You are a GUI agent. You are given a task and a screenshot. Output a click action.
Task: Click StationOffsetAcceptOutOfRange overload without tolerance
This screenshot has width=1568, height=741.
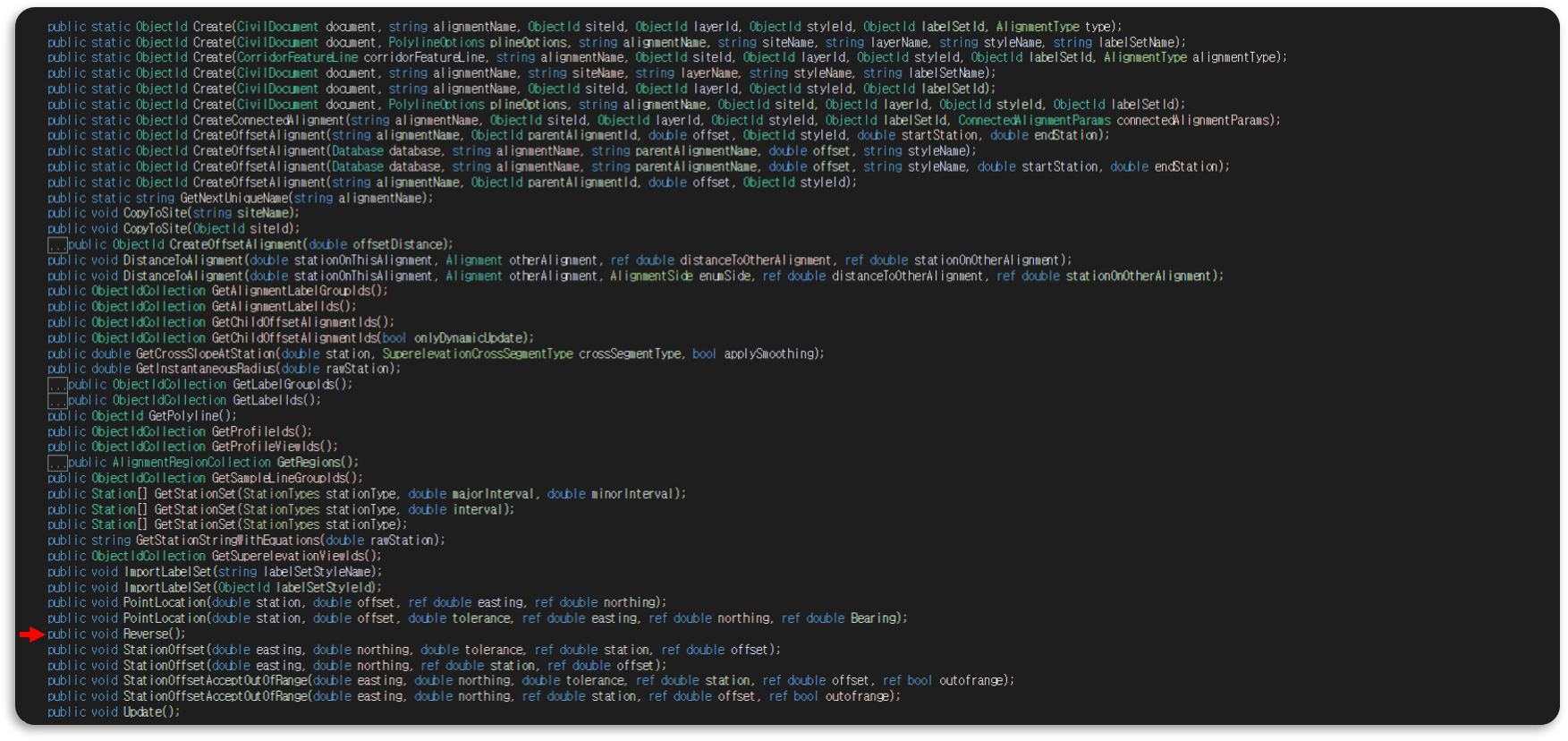click(x=474, y=696)
